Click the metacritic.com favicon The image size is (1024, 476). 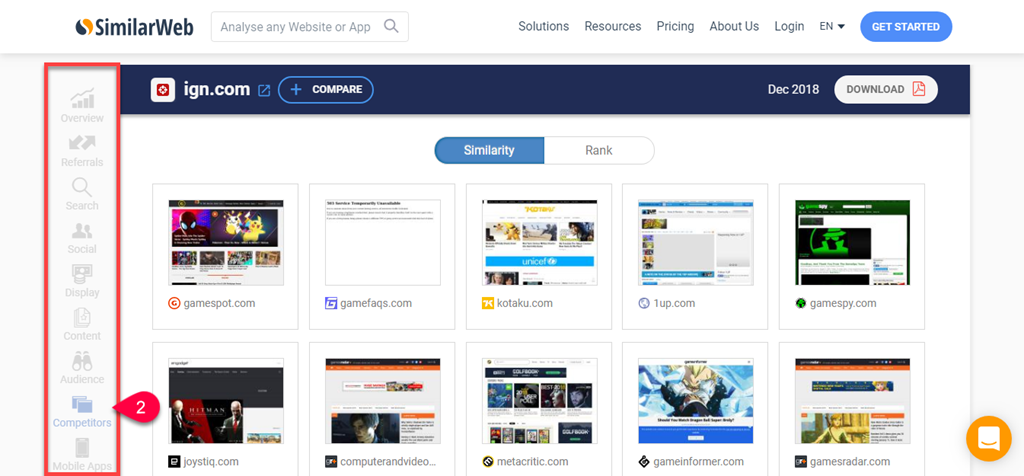pos(487,462)
